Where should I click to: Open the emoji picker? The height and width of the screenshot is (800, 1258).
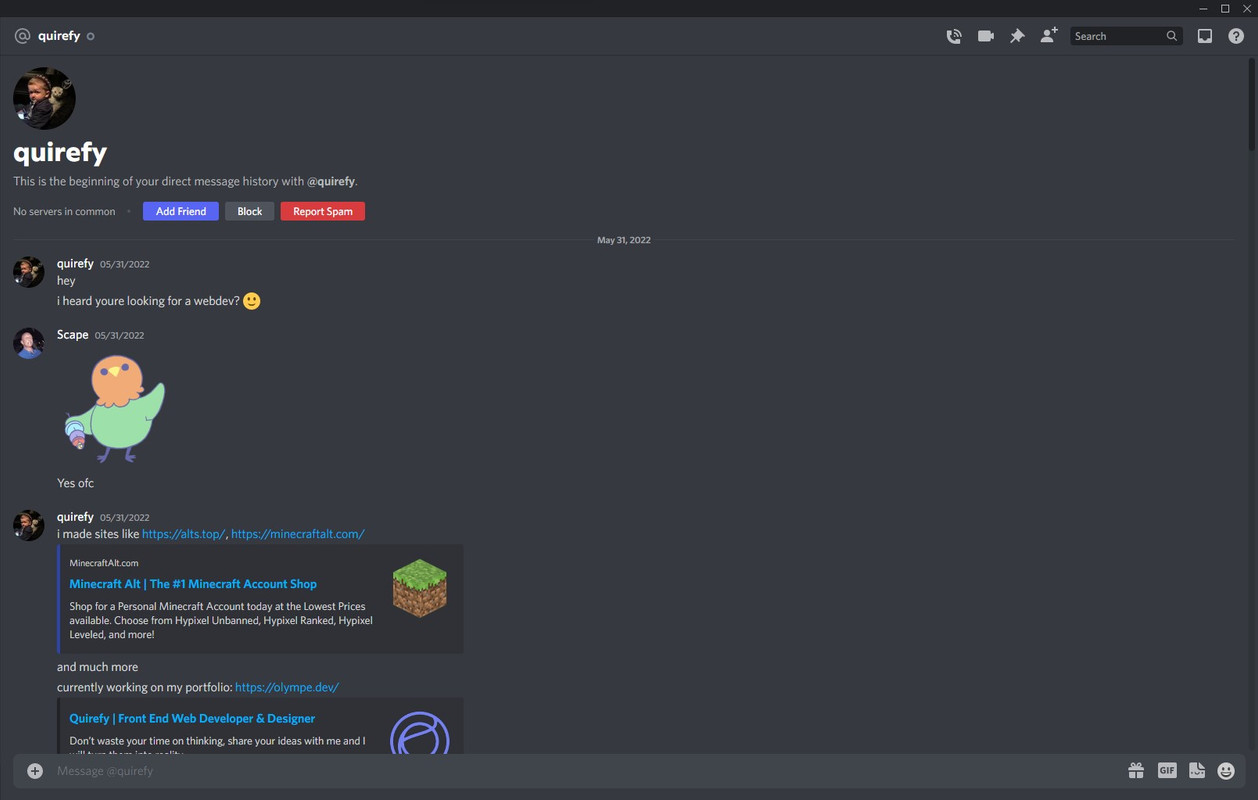tap(1226, 771)
